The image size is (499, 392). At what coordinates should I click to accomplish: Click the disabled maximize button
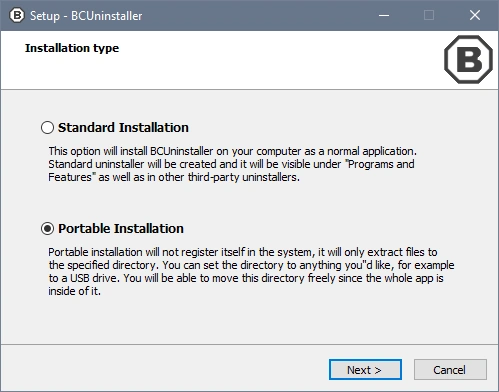click(429, 15)
